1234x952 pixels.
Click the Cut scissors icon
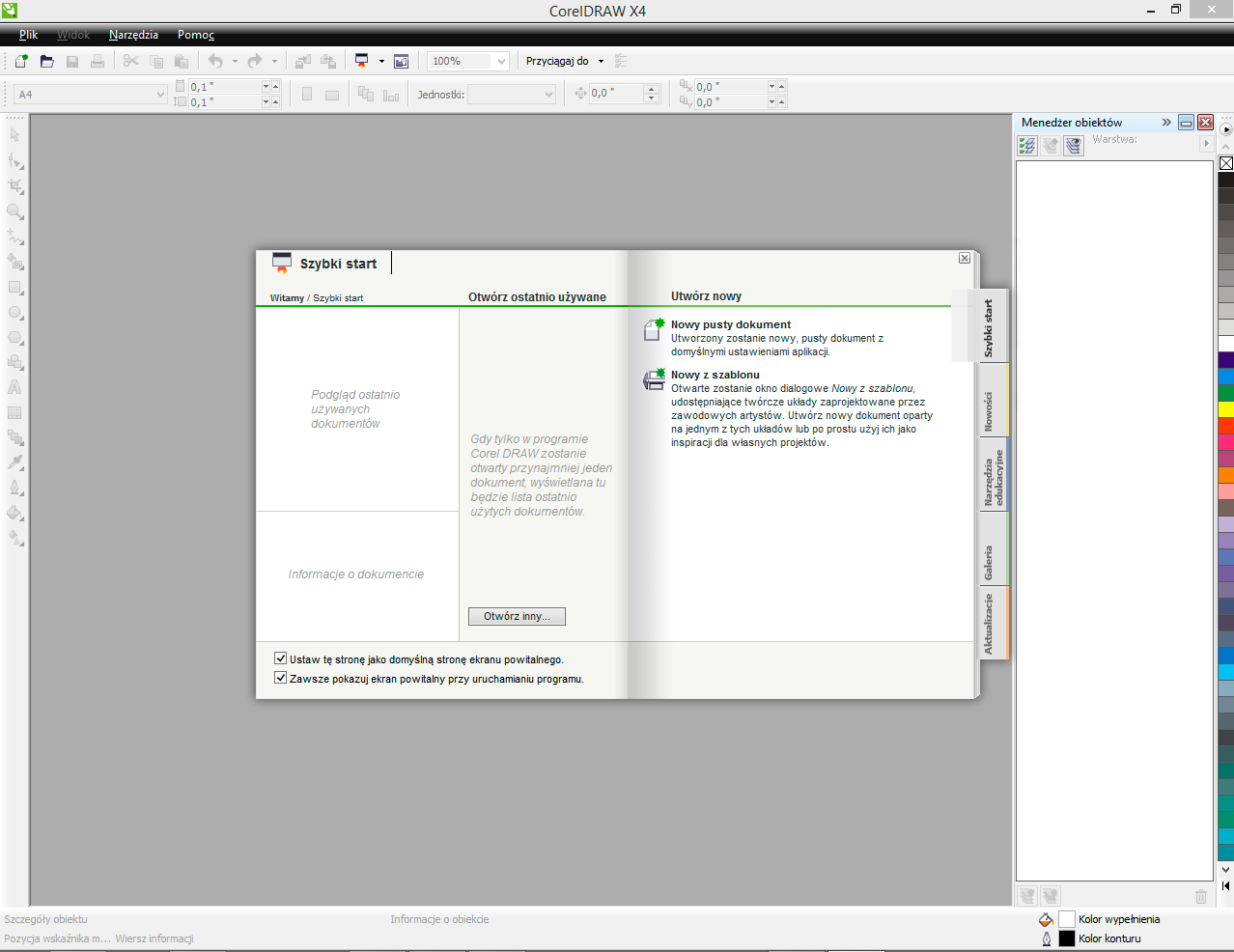(x=131, y=61)
